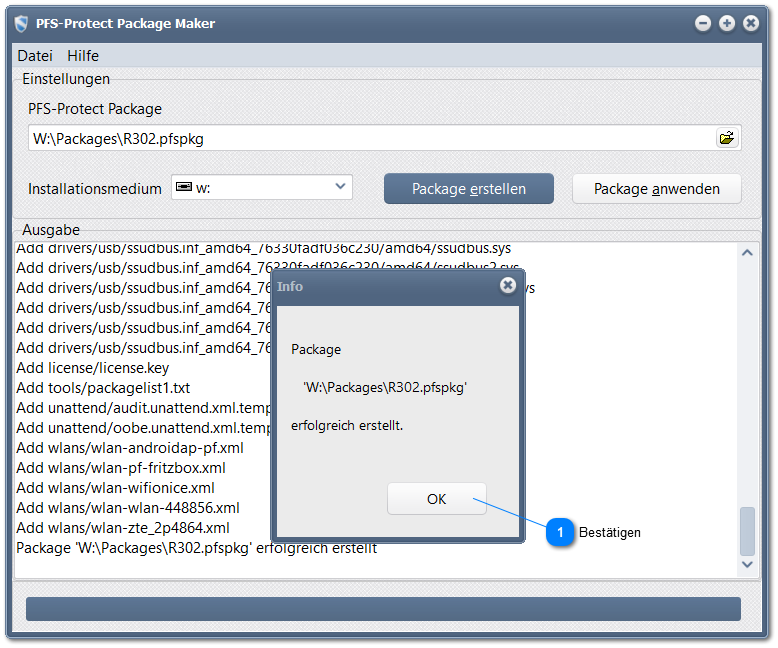The height and width of the screenshot is (648, 778).
Task: Click the PFS-Protect Package path field
Action: tap(370, 139)
